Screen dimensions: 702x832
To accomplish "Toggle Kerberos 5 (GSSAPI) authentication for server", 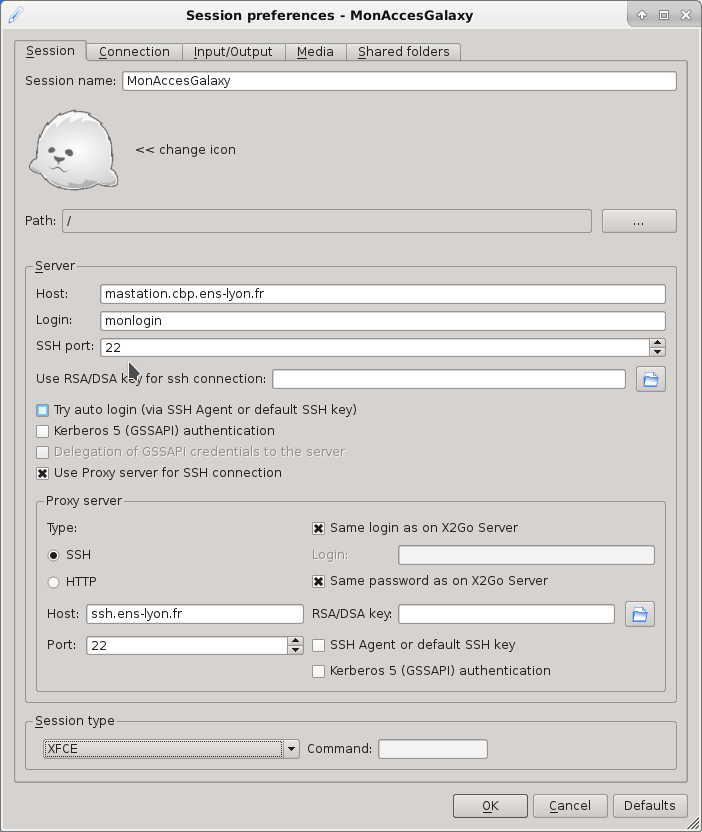I will tap(42, 431).
